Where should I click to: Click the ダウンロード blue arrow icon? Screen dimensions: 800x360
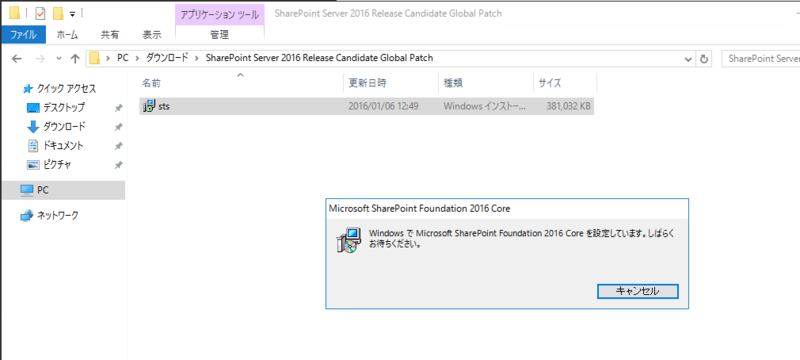[x=33, y=126]
